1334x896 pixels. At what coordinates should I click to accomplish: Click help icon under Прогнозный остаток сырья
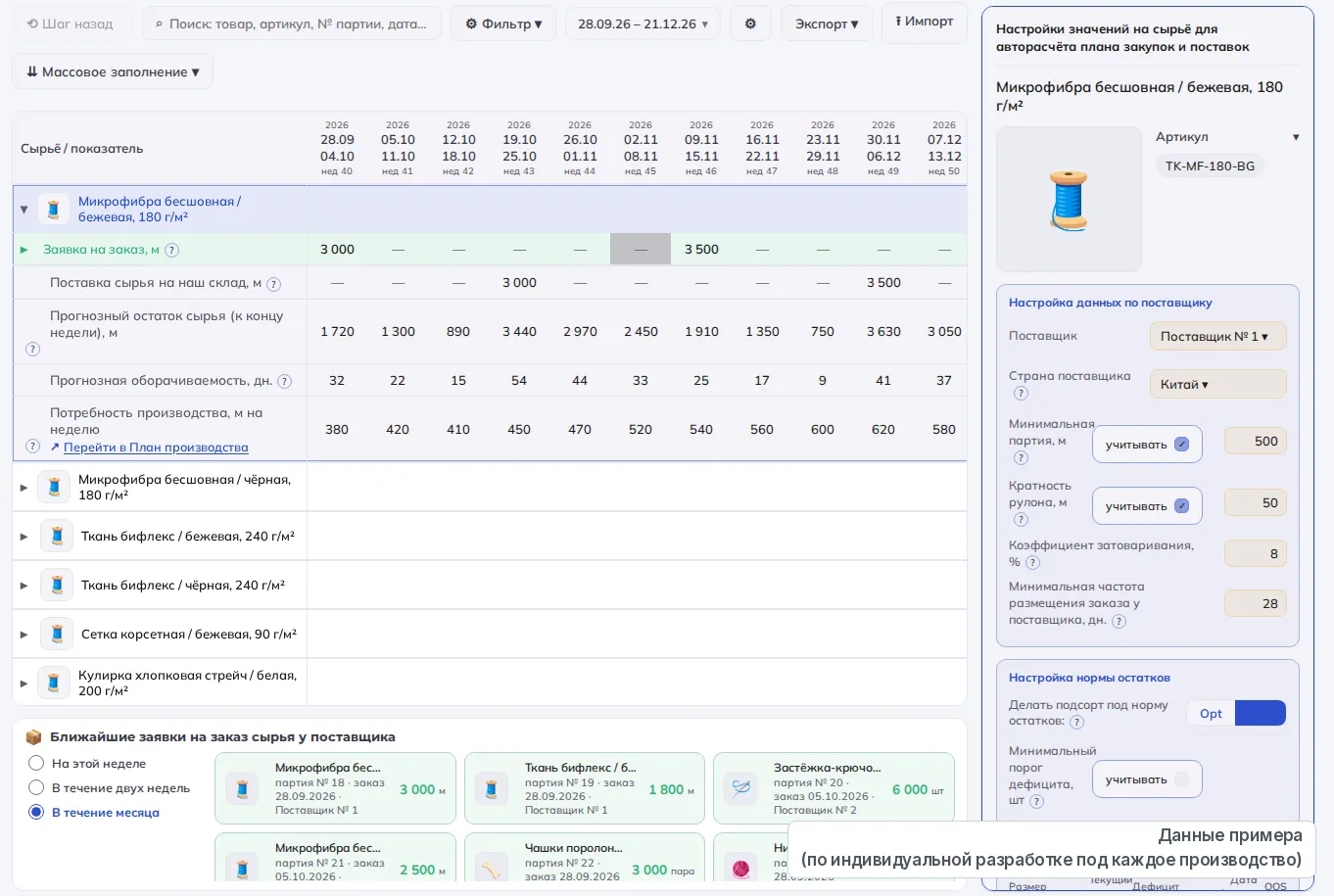32,349
